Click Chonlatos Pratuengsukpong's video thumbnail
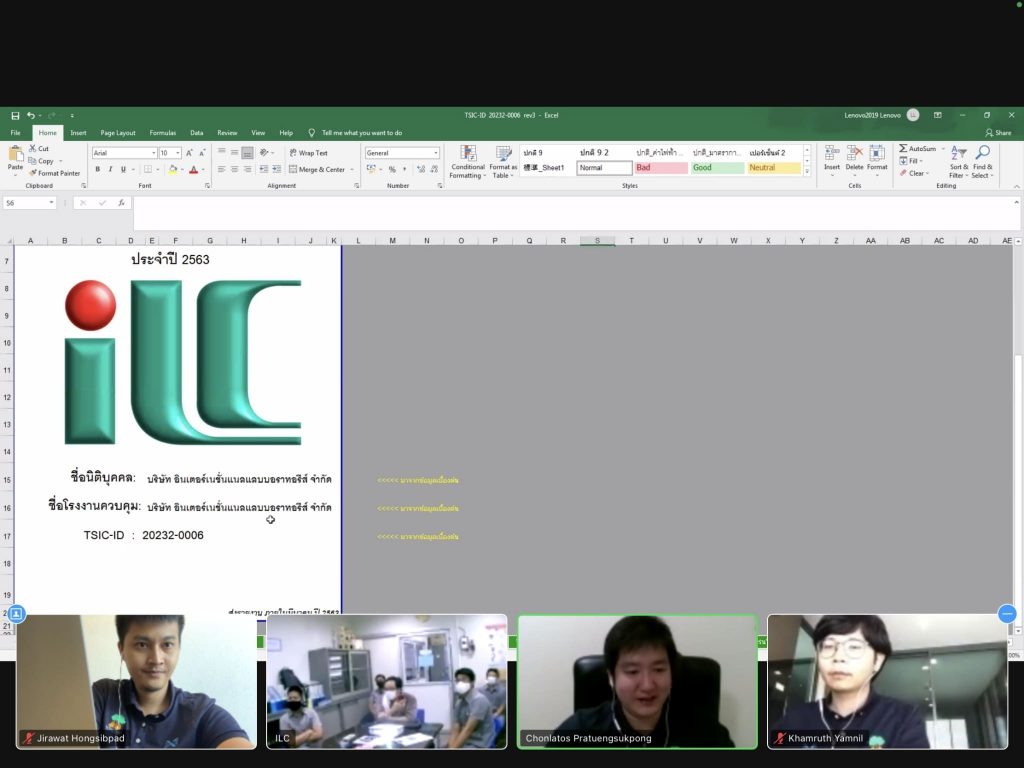Viewport: 1024px width, 768px height. coord(637,680)
